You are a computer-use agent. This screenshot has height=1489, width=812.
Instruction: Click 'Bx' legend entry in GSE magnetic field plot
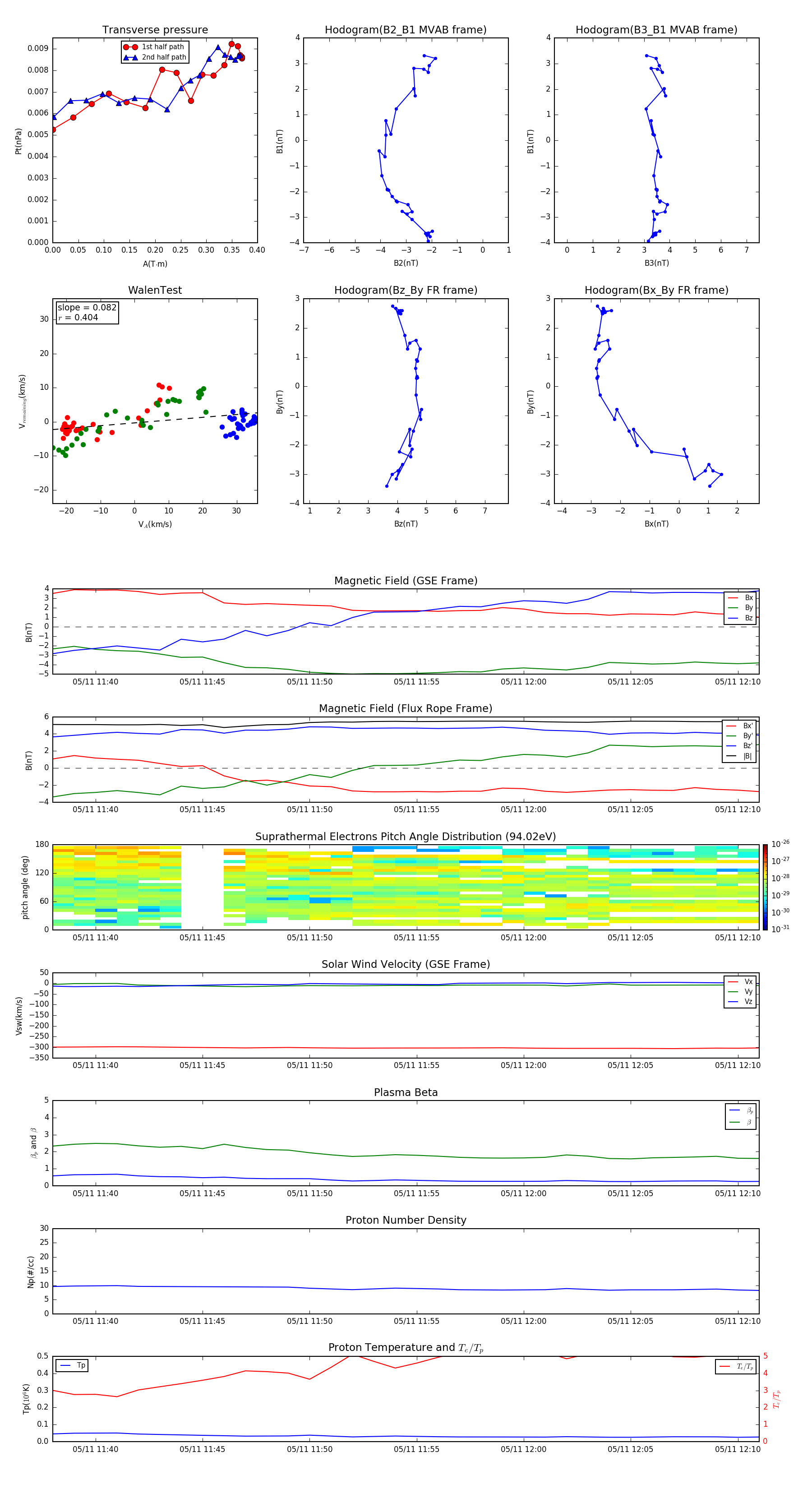pos(740,598)
